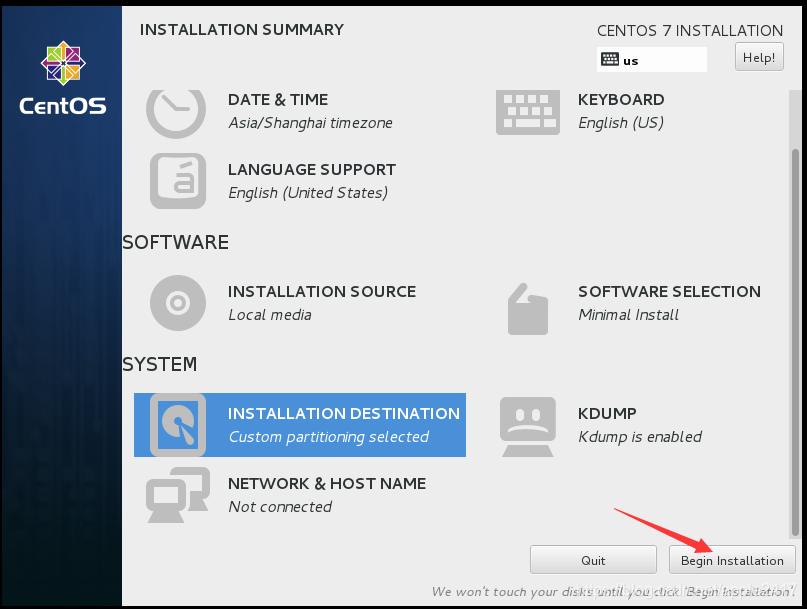The height and width of the screenshot is (609, 807).
Task: Open the SOFTWARE SELECTION heading
Action: pyautogui.click(x=669, y=291)
